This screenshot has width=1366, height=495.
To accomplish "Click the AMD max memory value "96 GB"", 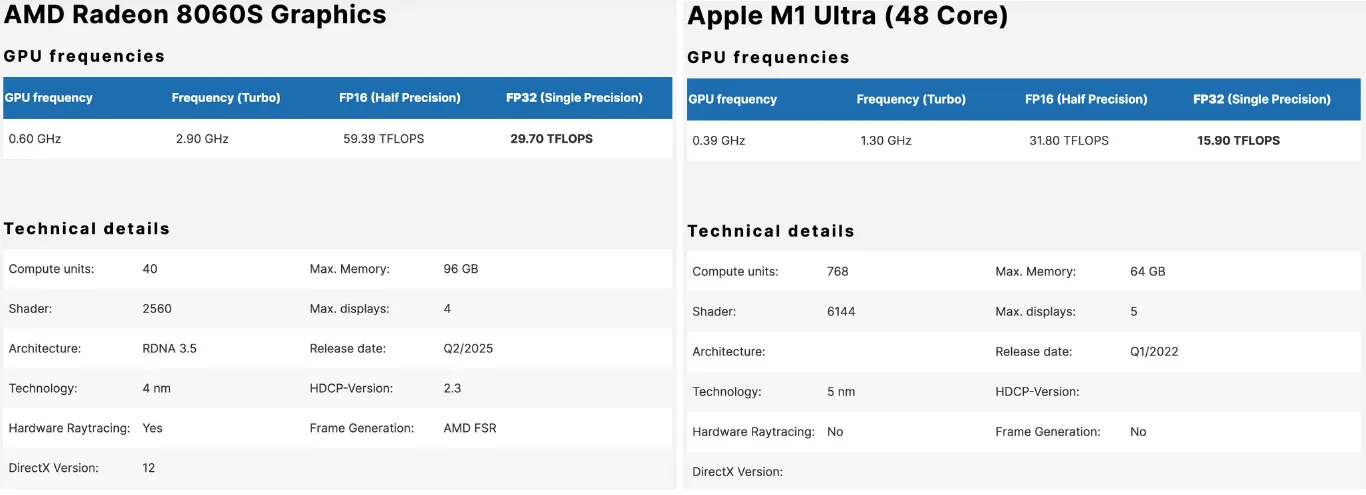I will coord(461,269).
